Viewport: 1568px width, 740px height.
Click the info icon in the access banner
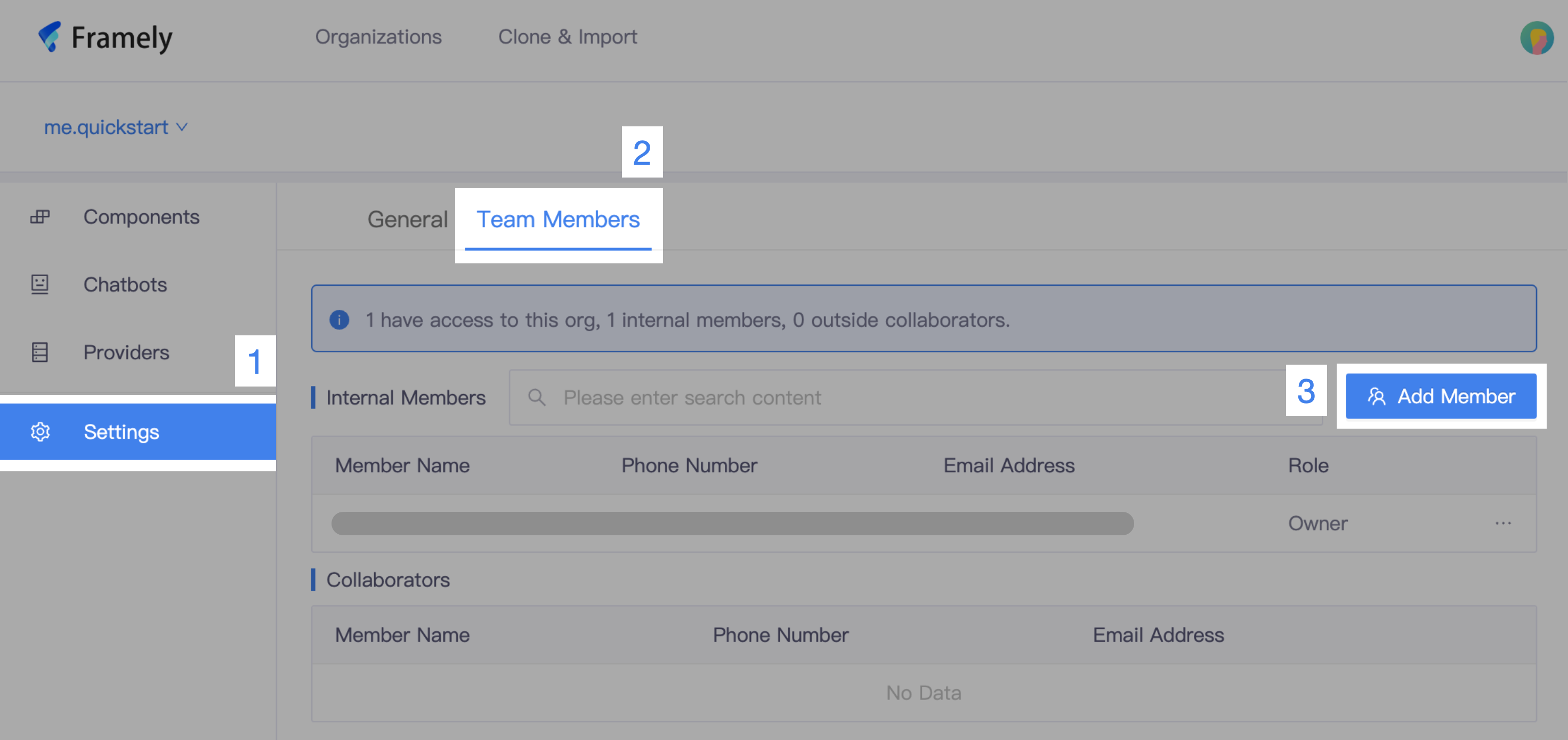[339, 319]
